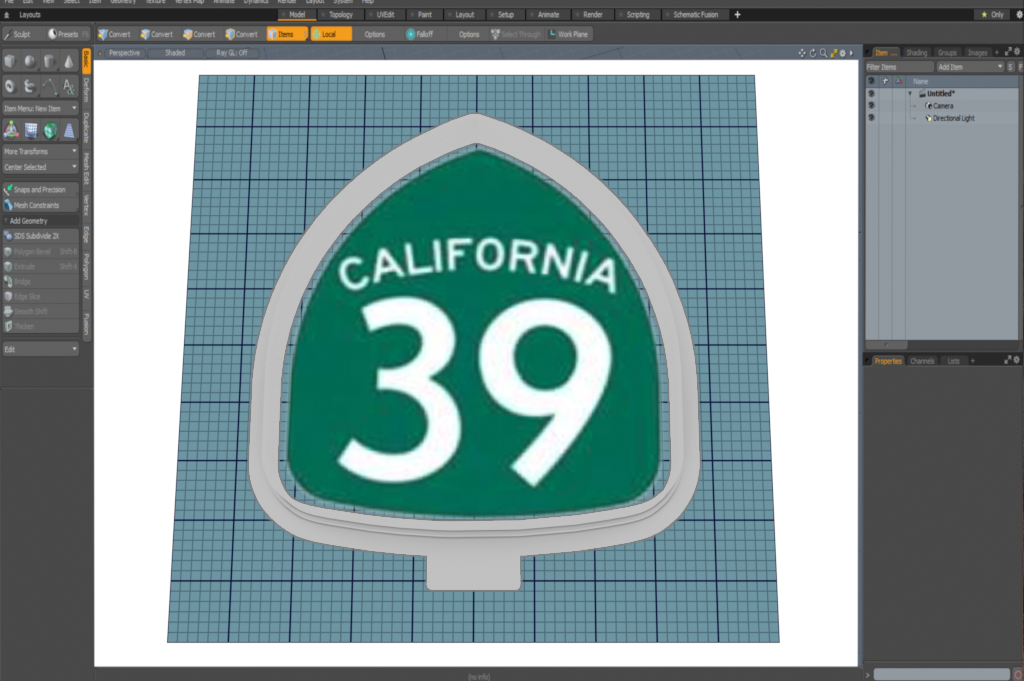
Task: Open the Deform vertical tab
Action: click(86, 90)
